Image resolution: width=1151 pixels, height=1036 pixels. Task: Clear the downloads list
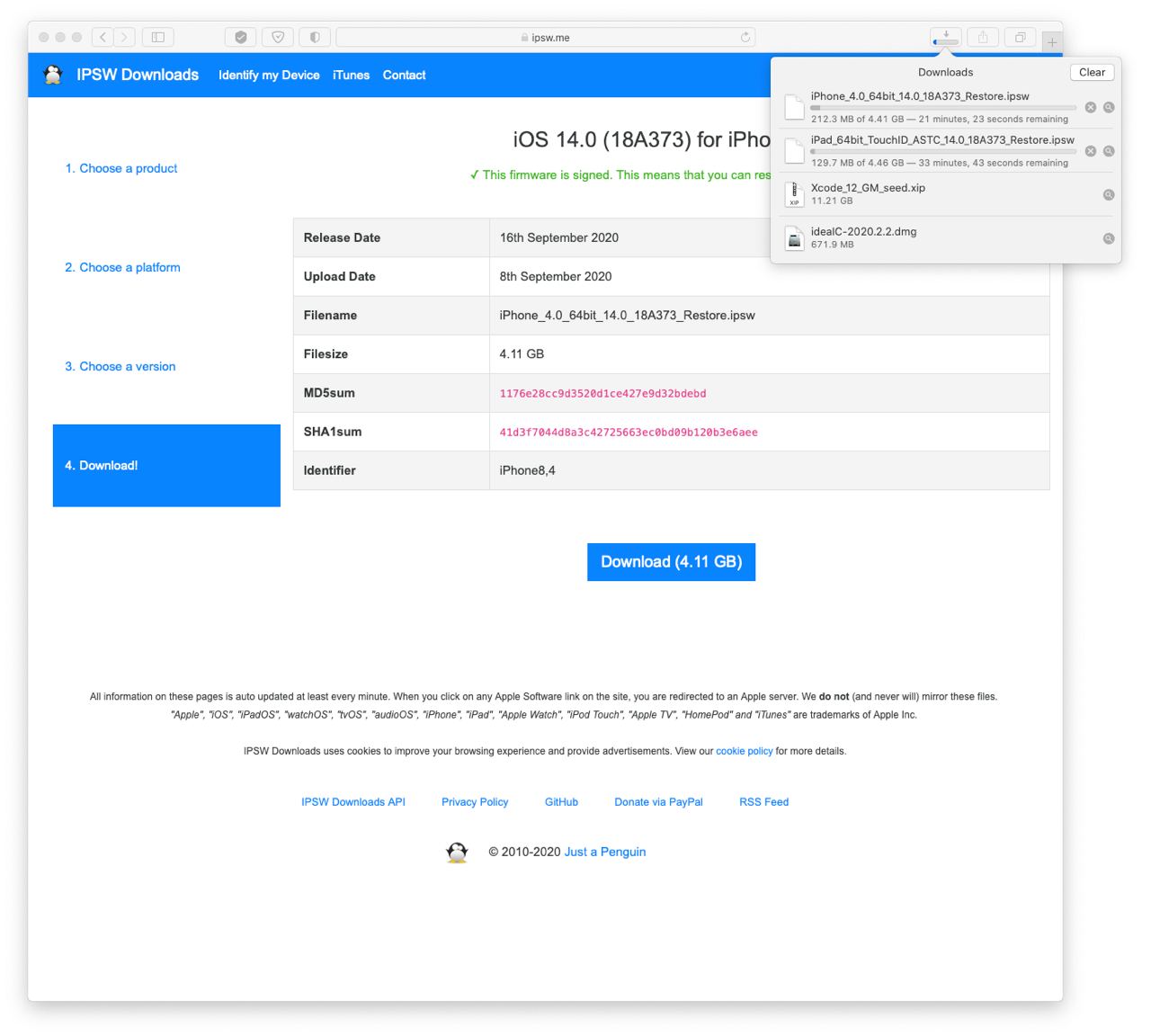(1092, 72)
